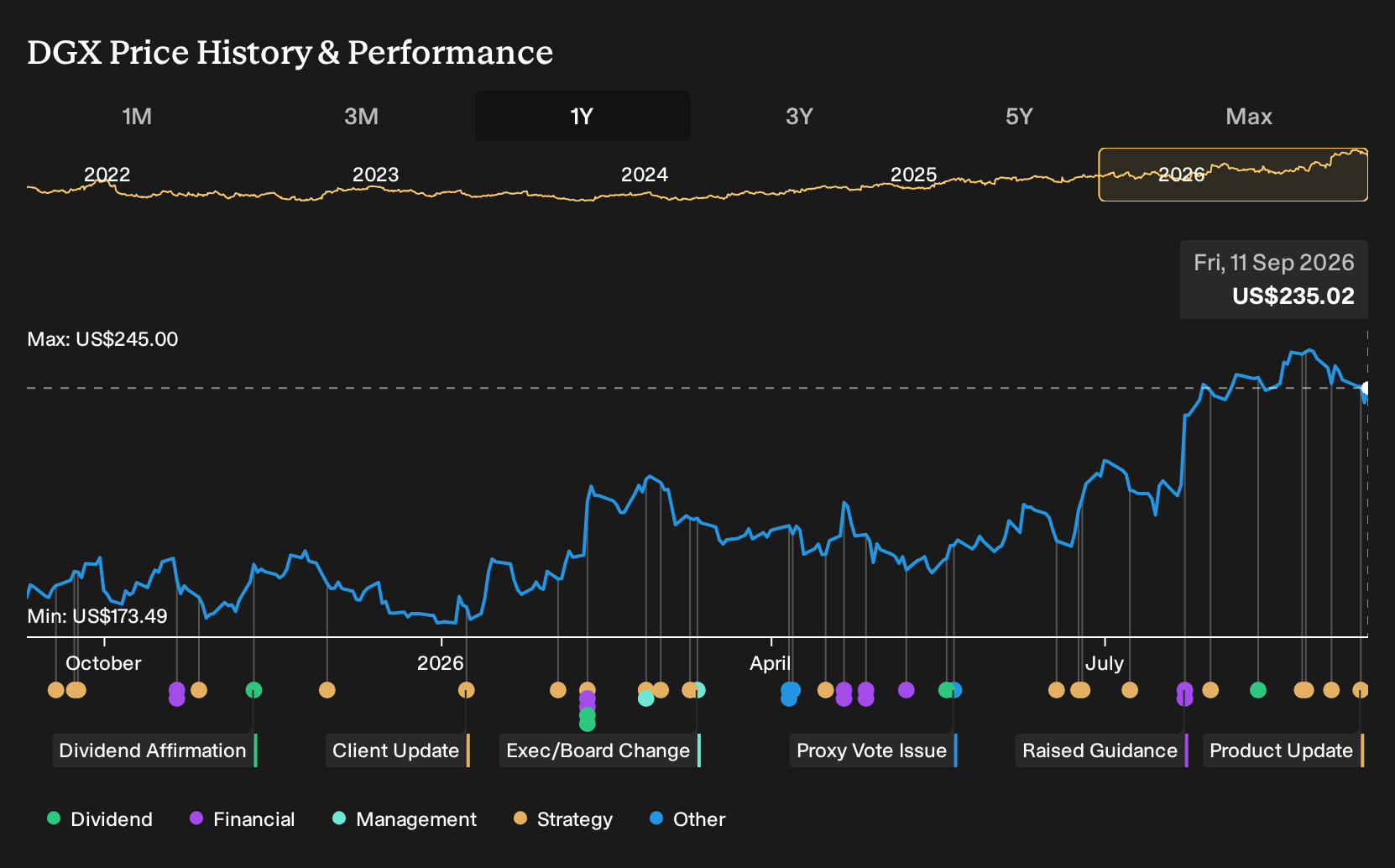The image size is (1395, 868).
Task: Open the Exec/Board Change event label
Action: pyautogui.click(x=600, y=750)
